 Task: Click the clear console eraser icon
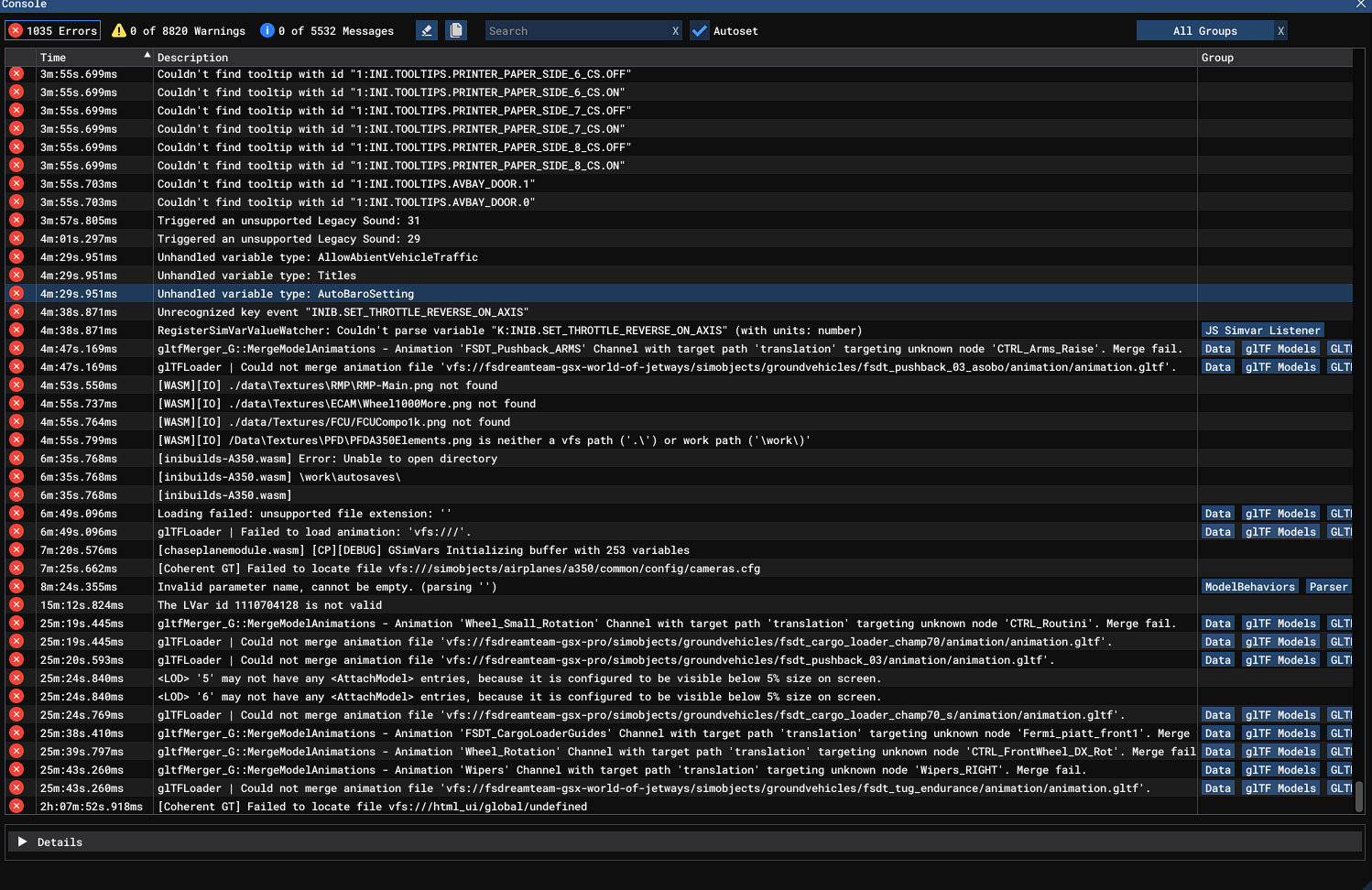(x=426, y=31)
